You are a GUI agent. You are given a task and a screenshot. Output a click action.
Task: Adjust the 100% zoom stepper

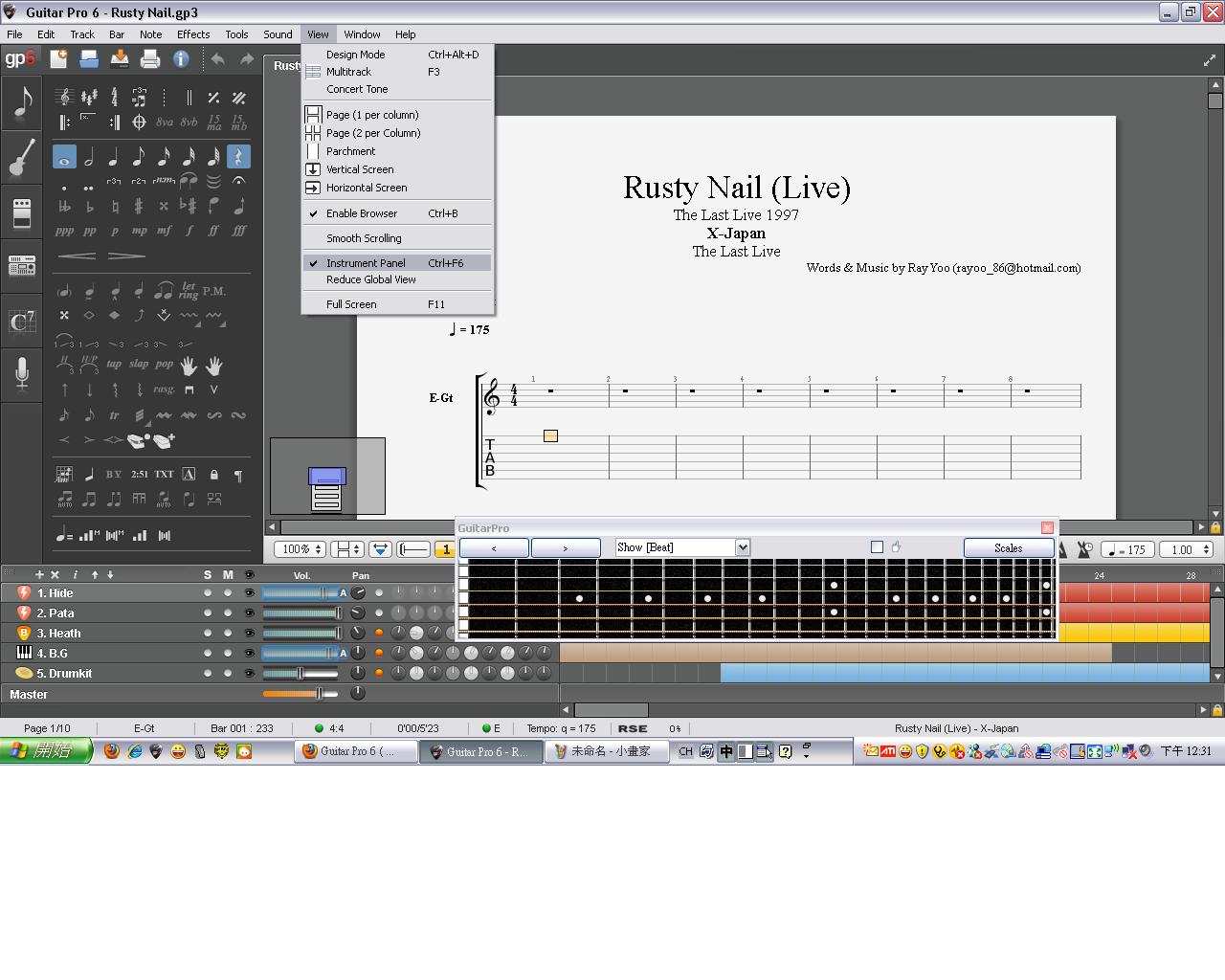[301, 549]
